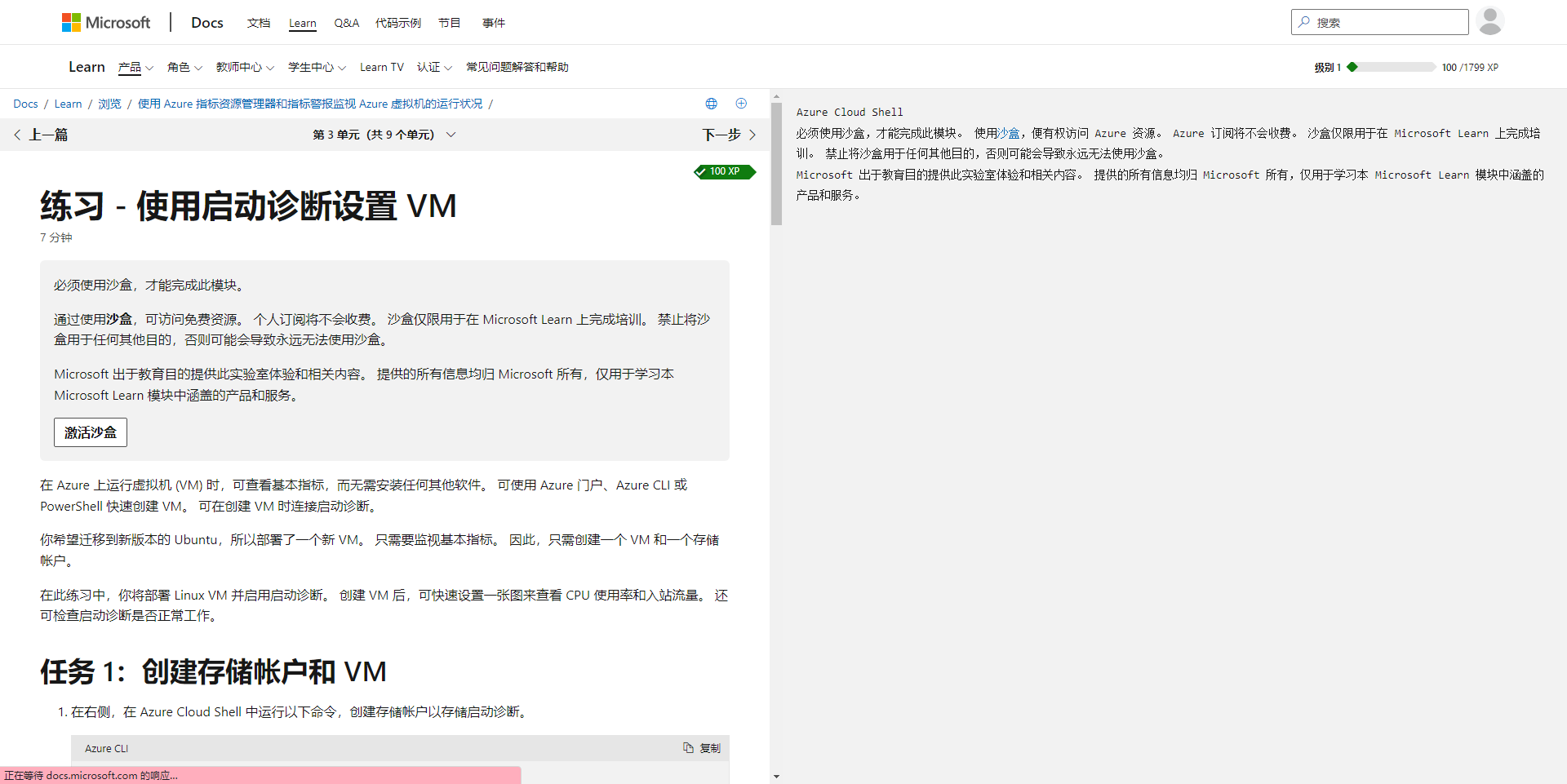
Task: Open the unit selector 第 3 单元 dropdown
Action: click(384, 135)
